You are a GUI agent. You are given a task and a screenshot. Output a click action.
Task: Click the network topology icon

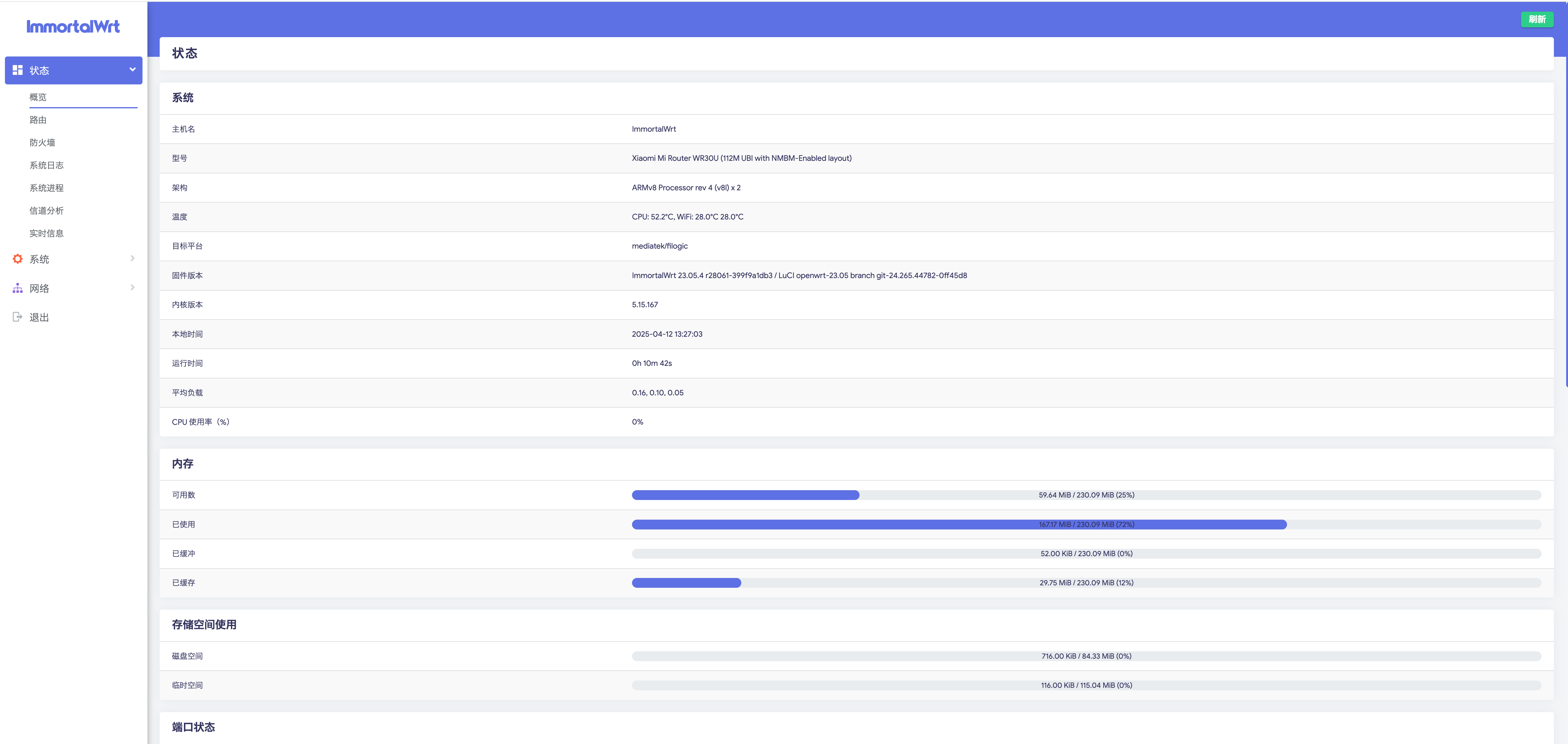tap(18, 288)
